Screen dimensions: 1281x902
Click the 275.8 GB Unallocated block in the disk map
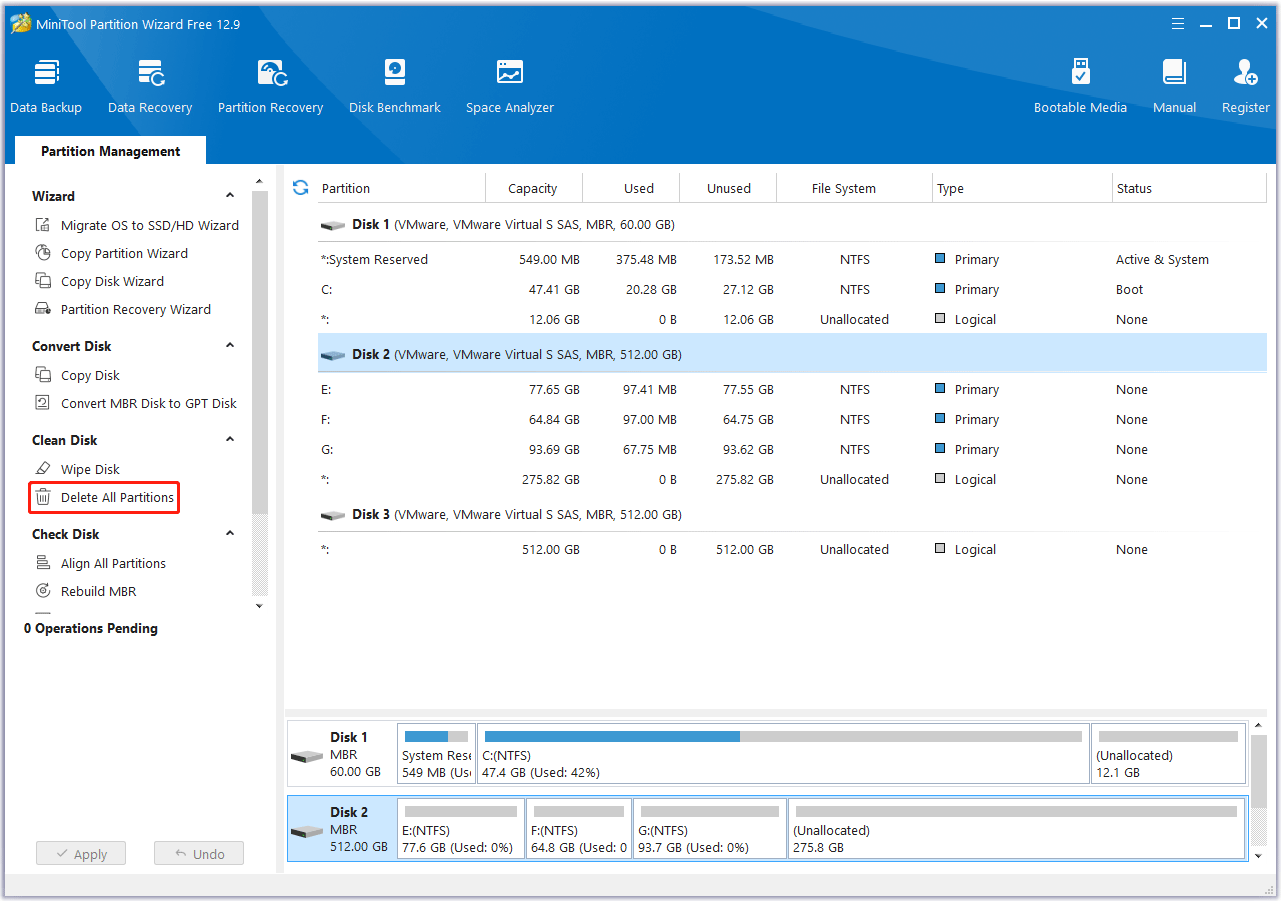tap(1017, 829)
